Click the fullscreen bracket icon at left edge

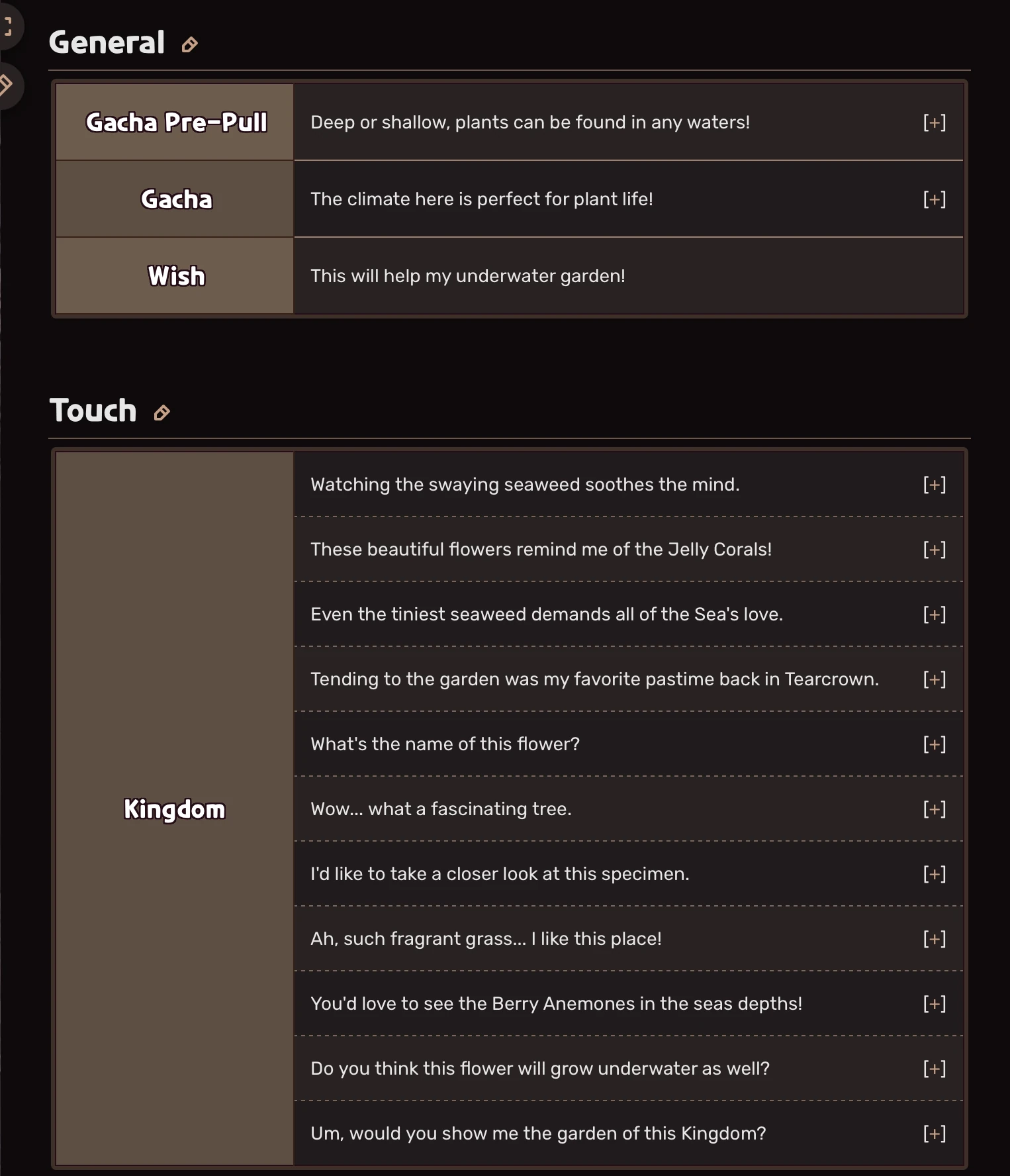click(7, 26)
